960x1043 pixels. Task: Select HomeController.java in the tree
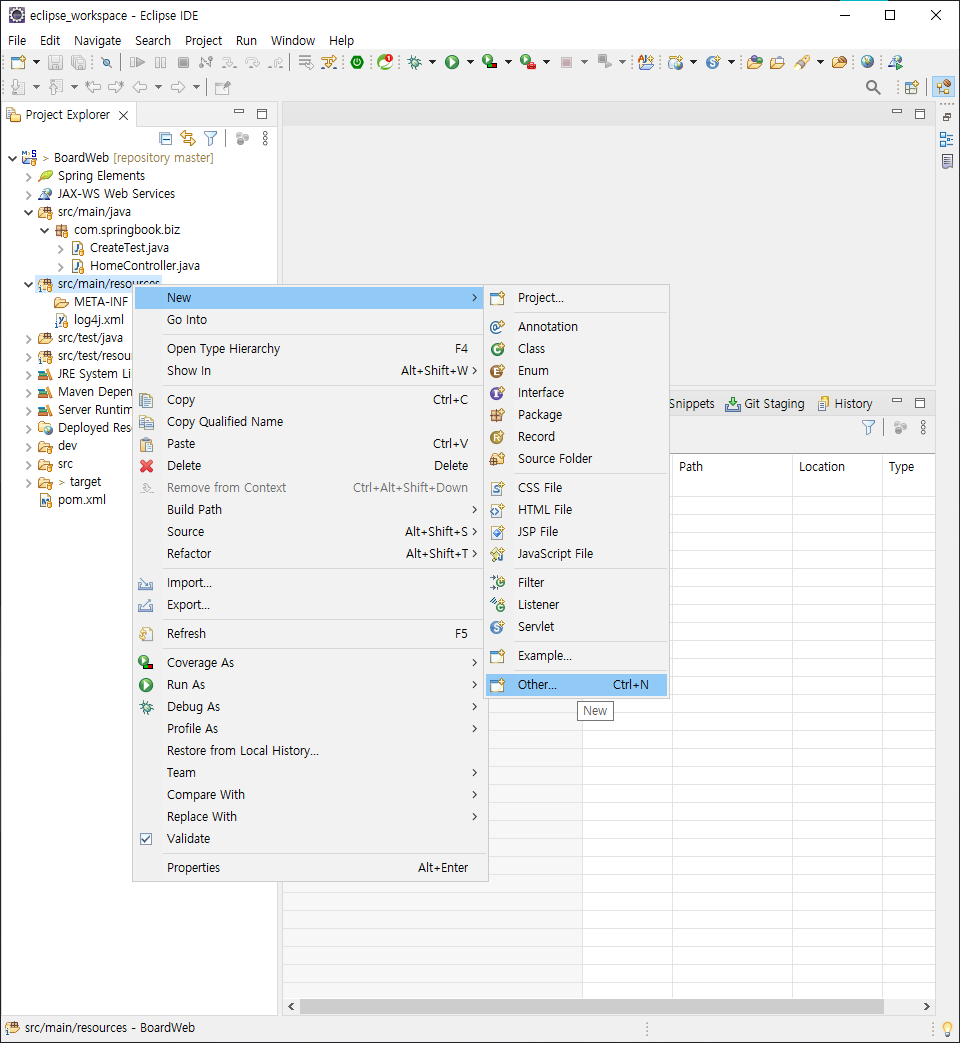tap(144, 265)
